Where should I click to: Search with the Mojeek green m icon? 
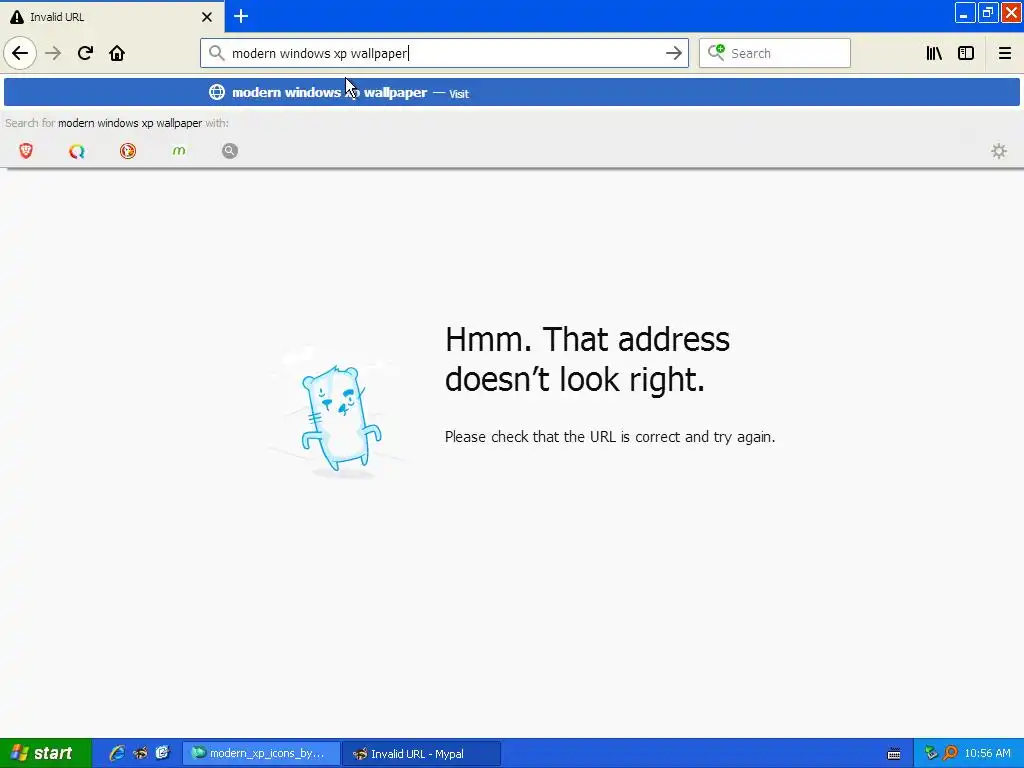pos(179,151)
